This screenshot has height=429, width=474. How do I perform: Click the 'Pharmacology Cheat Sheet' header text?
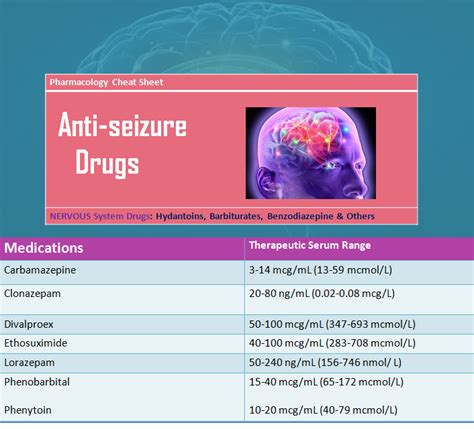[x=106, y=82]
